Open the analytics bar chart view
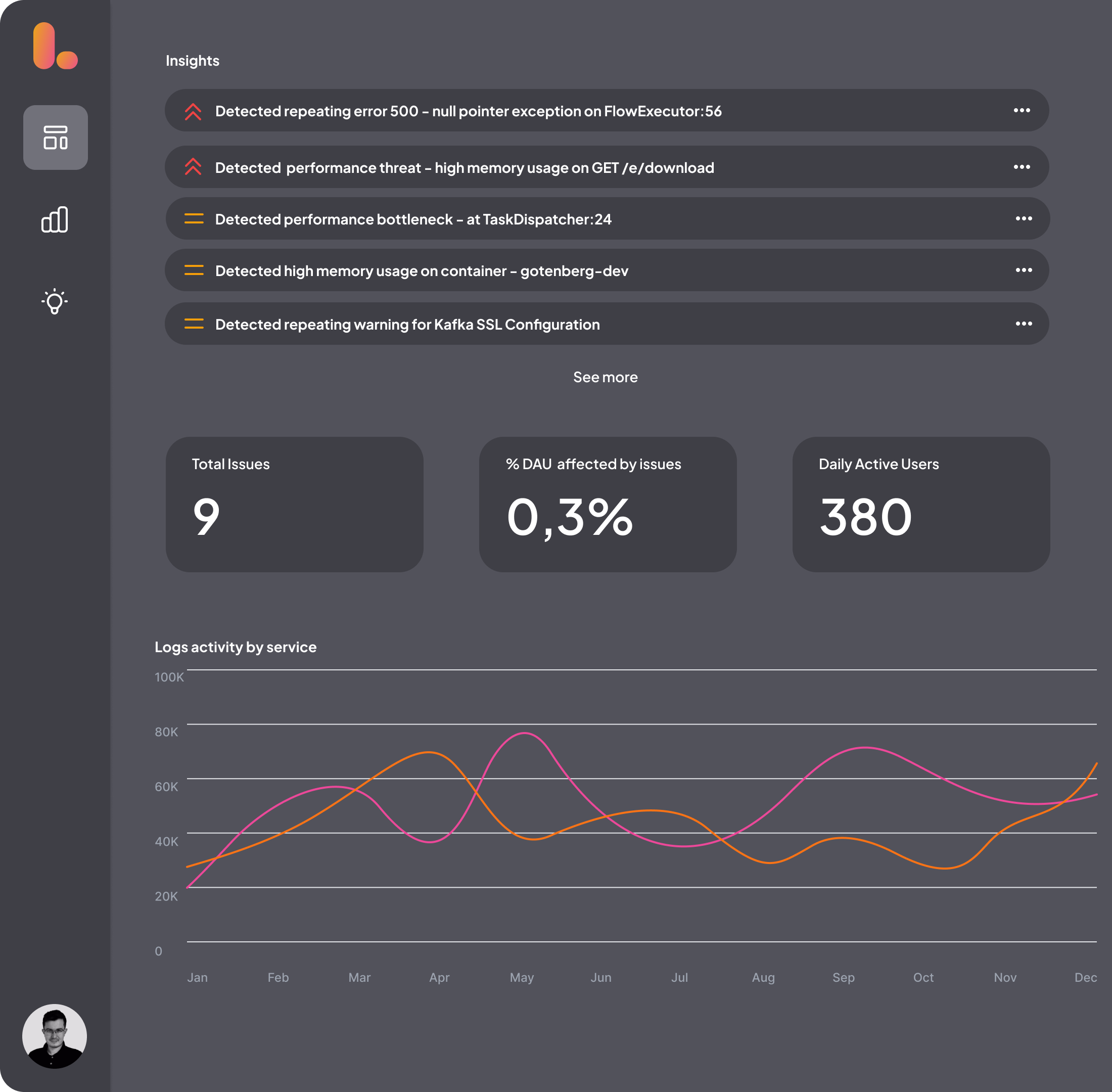 [x=56, y=219]
